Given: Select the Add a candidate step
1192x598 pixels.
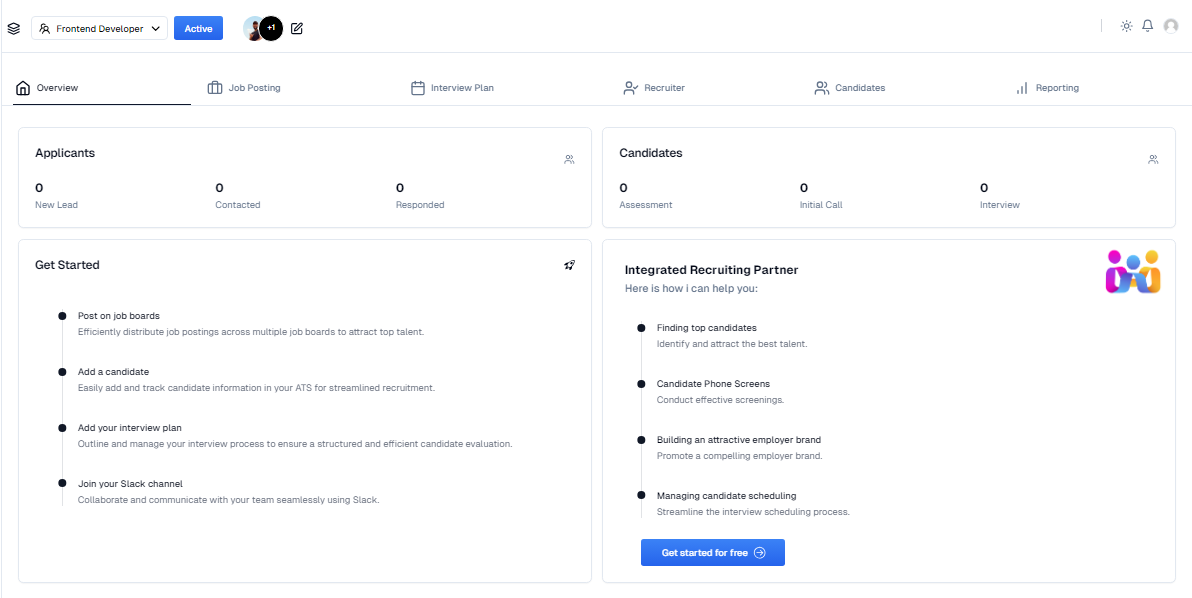Looking at the screenshot, I should point(256,380).
